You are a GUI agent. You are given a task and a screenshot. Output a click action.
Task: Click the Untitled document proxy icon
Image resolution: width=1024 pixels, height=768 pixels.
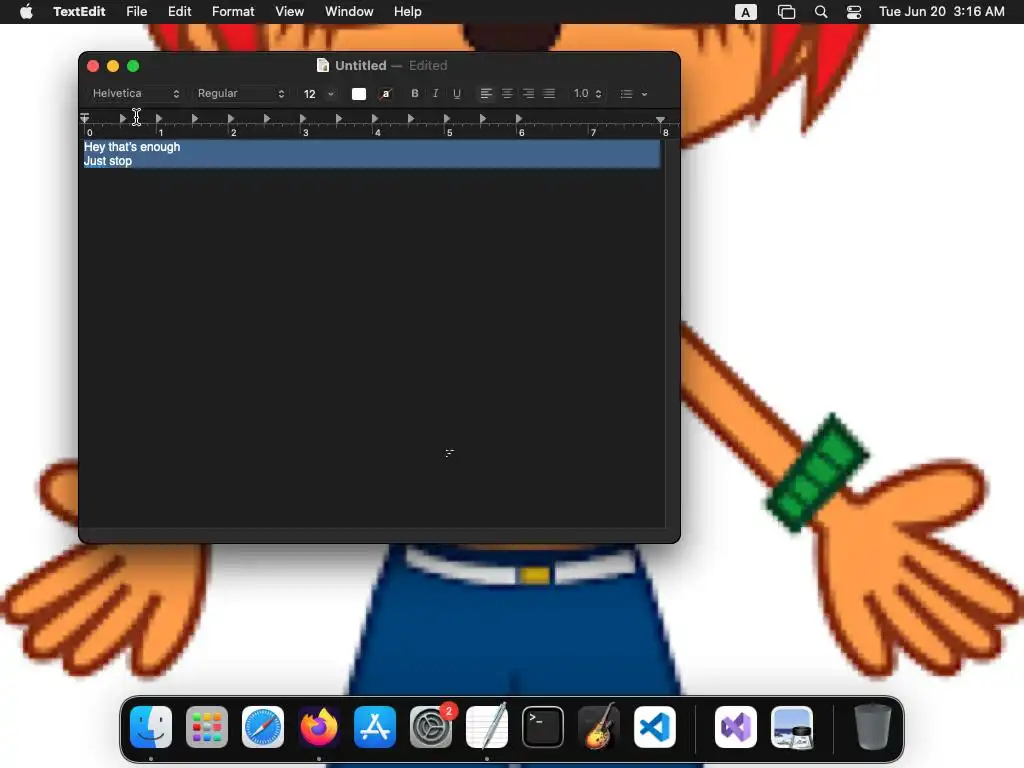coord(323,65)
